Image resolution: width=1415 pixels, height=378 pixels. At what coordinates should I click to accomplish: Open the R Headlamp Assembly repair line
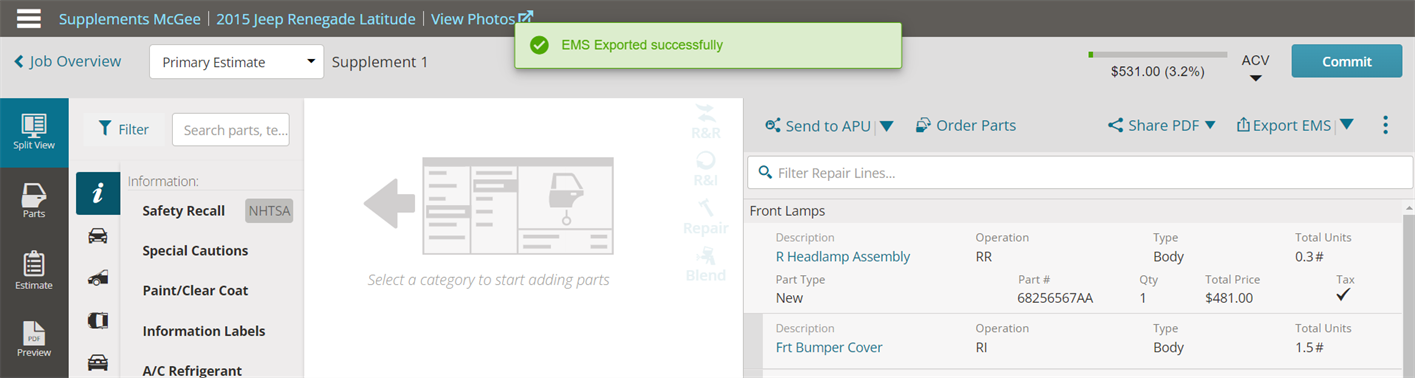point(843,257)
